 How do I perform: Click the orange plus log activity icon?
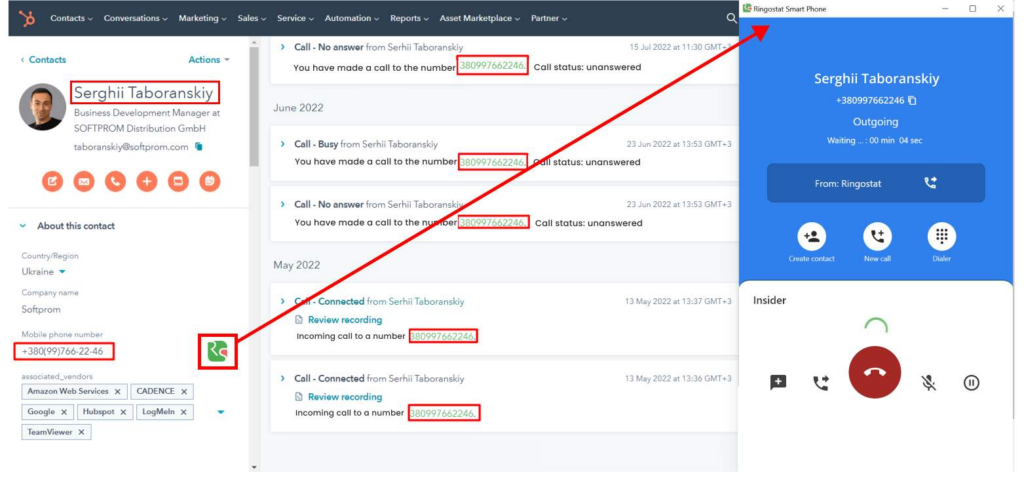[x=147, y=181]
